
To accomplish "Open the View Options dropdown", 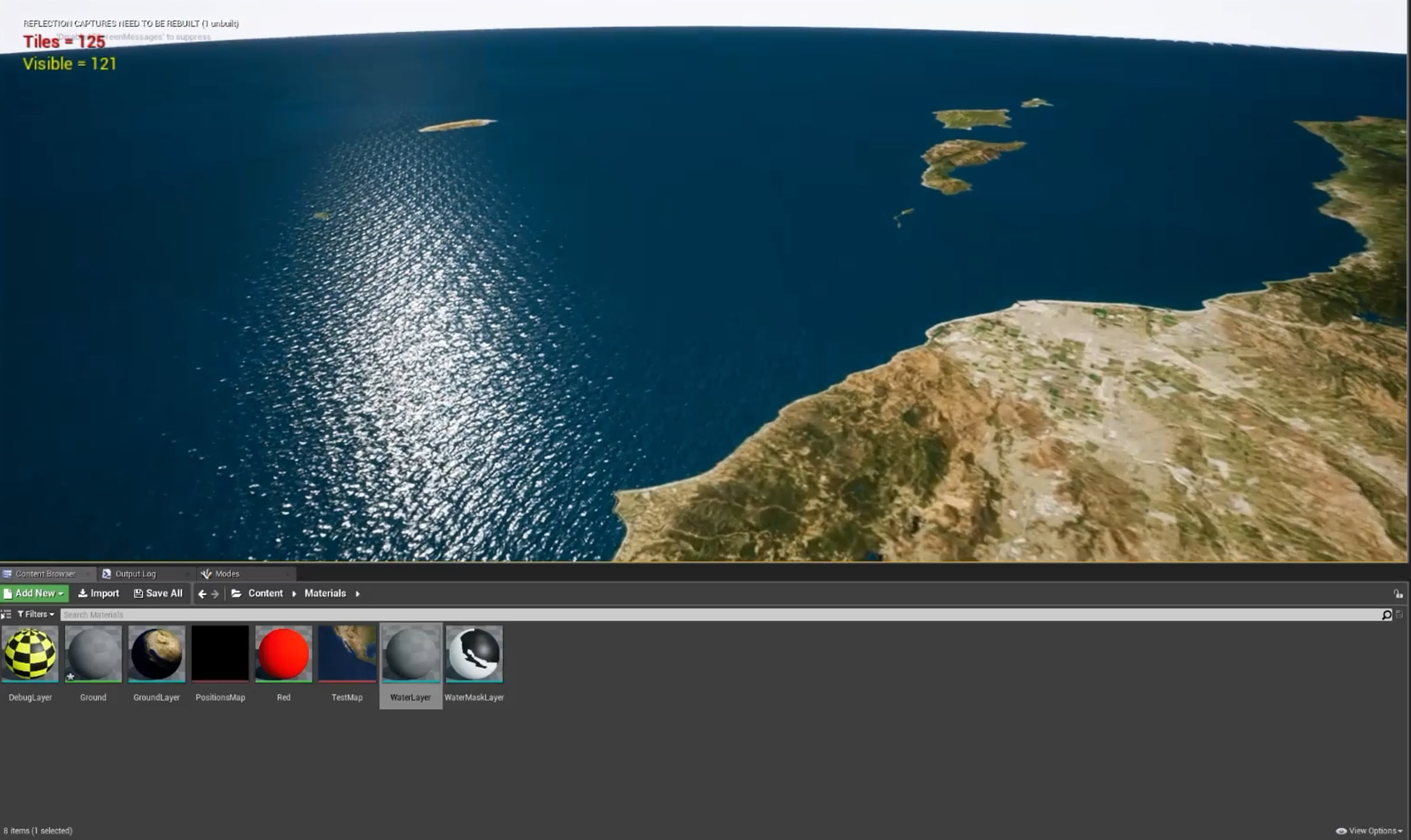I will point(1370,830).
